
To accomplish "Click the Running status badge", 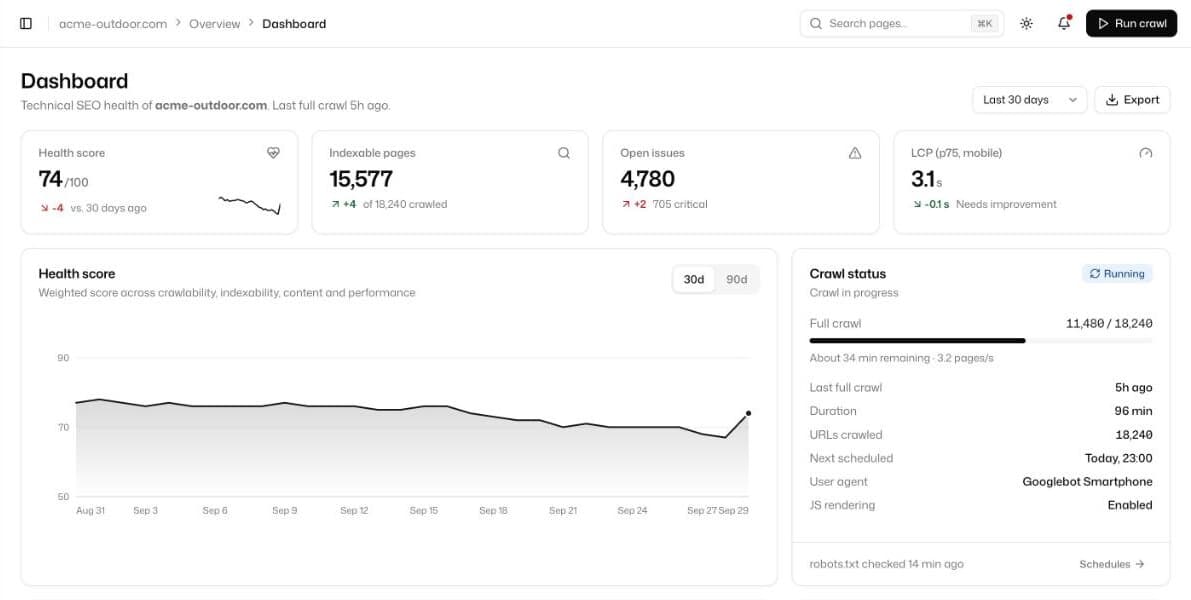I will click(x=1117, y=273).
